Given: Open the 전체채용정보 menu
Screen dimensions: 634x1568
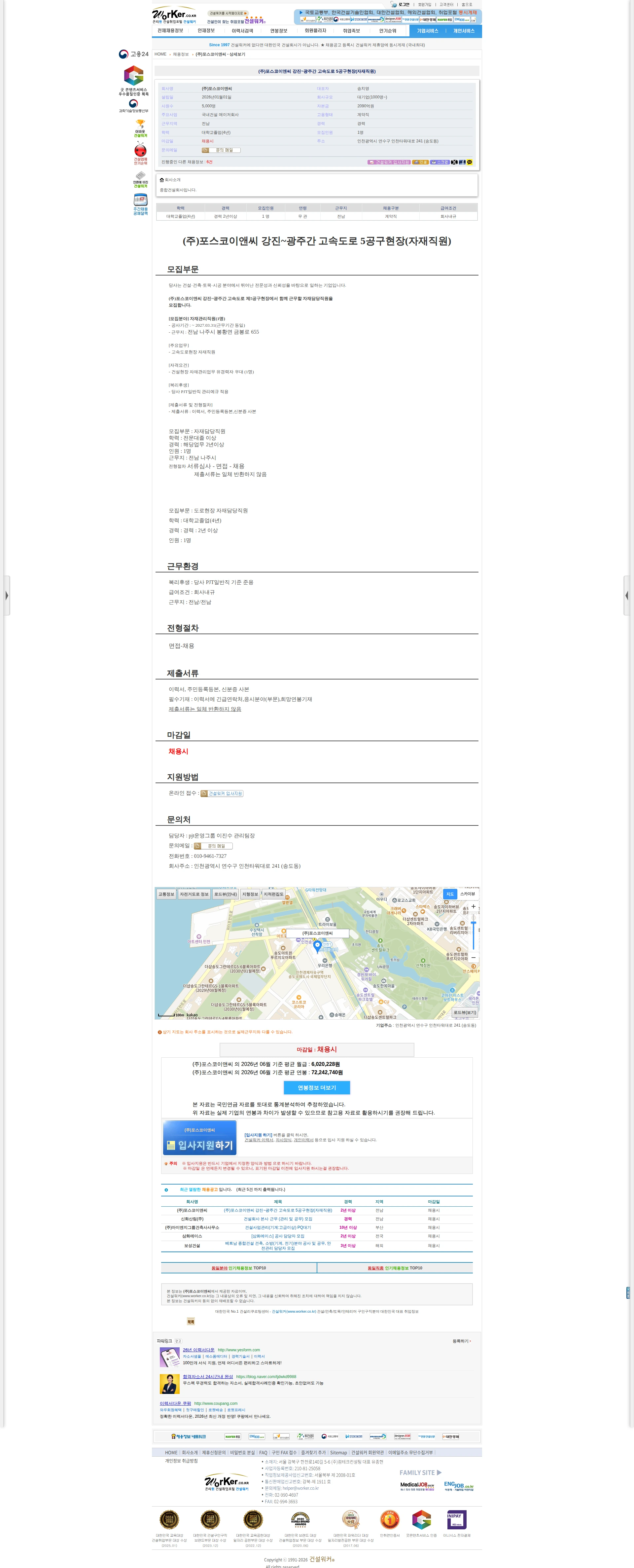Looking at the screenshot, I should point(170,31).
